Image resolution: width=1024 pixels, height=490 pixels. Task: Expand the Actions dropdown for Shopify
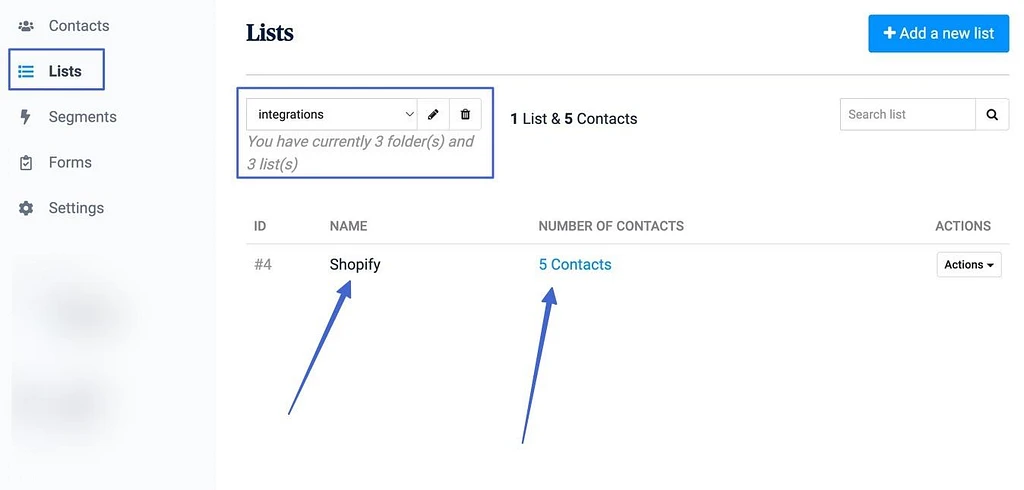[969, 265]
